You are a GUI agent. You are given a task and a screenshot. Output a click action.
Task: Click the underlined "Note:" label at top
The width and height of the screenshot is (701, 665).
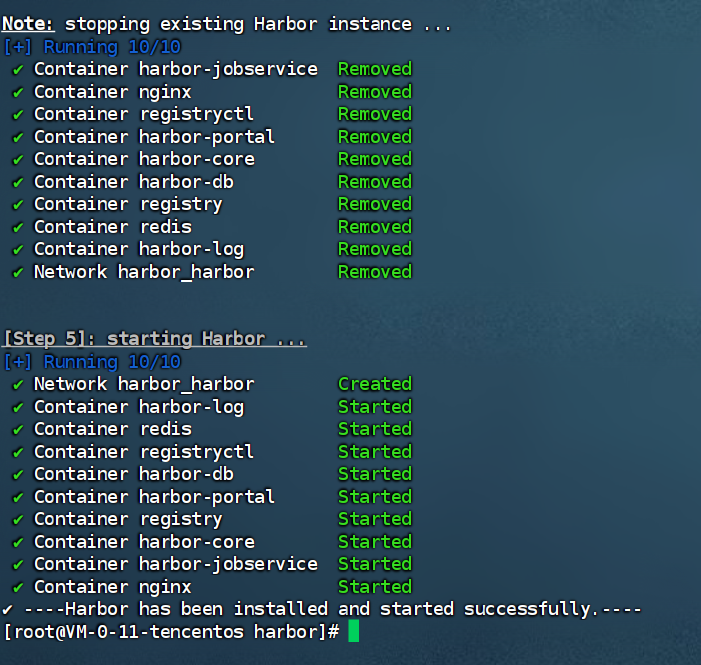pos(29,24)
